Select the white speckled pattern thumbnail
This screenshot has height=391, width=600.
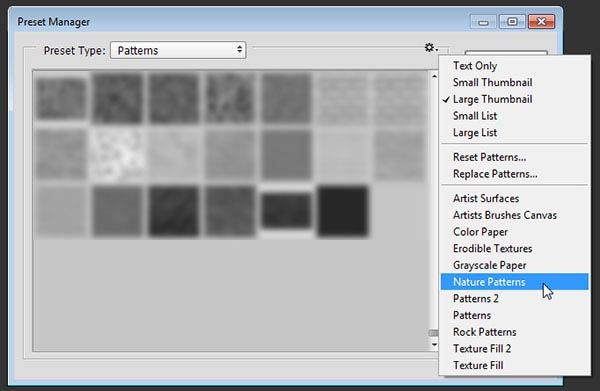click(x=118, y=155)
